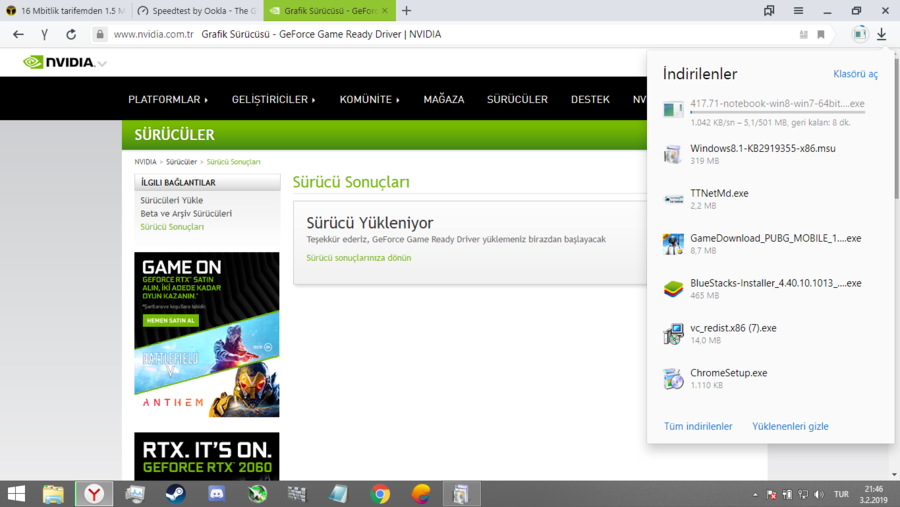Click the TTNetMd.exe file icon
Image resolution: width=900 pixels, height=507 pixels.
pos(673,199)
